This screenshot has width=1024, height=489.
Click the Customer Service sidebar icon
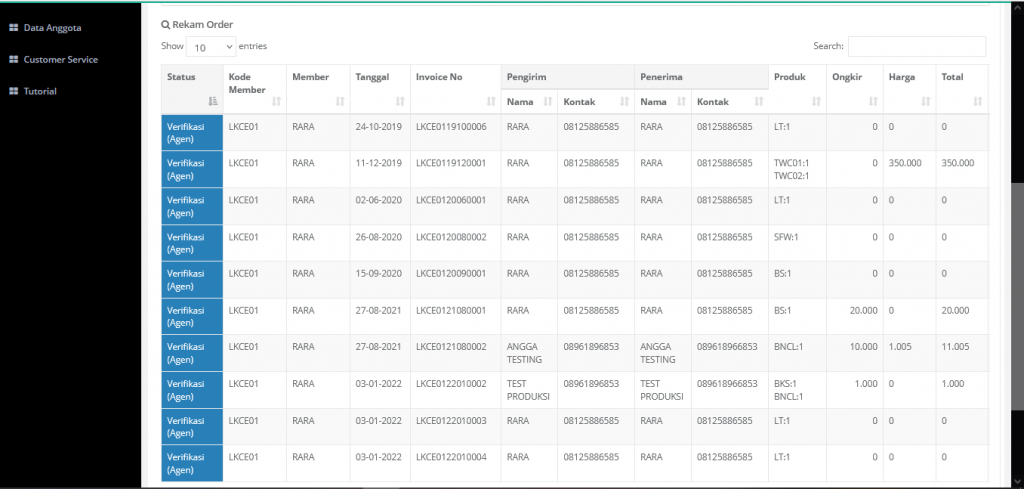coord(14,60)
